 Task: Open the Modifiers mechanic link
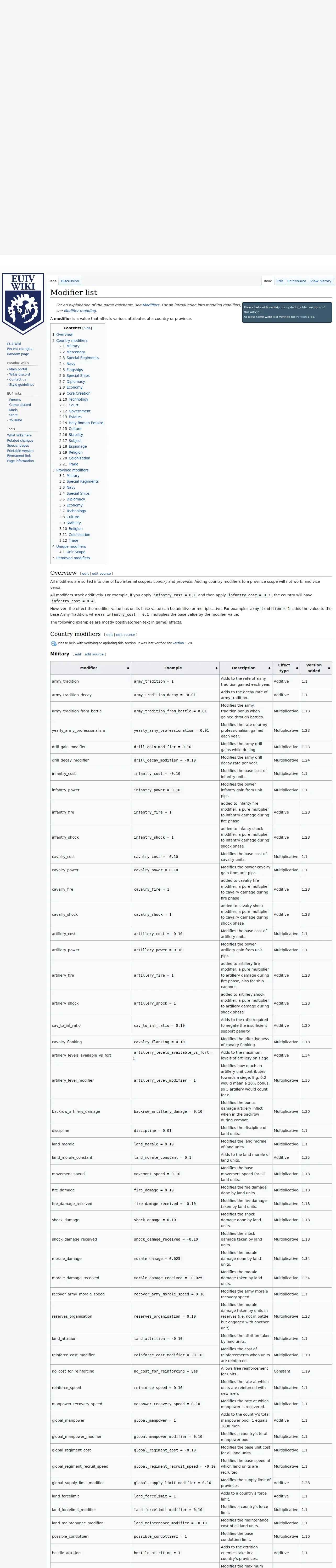tap(151, 305)
